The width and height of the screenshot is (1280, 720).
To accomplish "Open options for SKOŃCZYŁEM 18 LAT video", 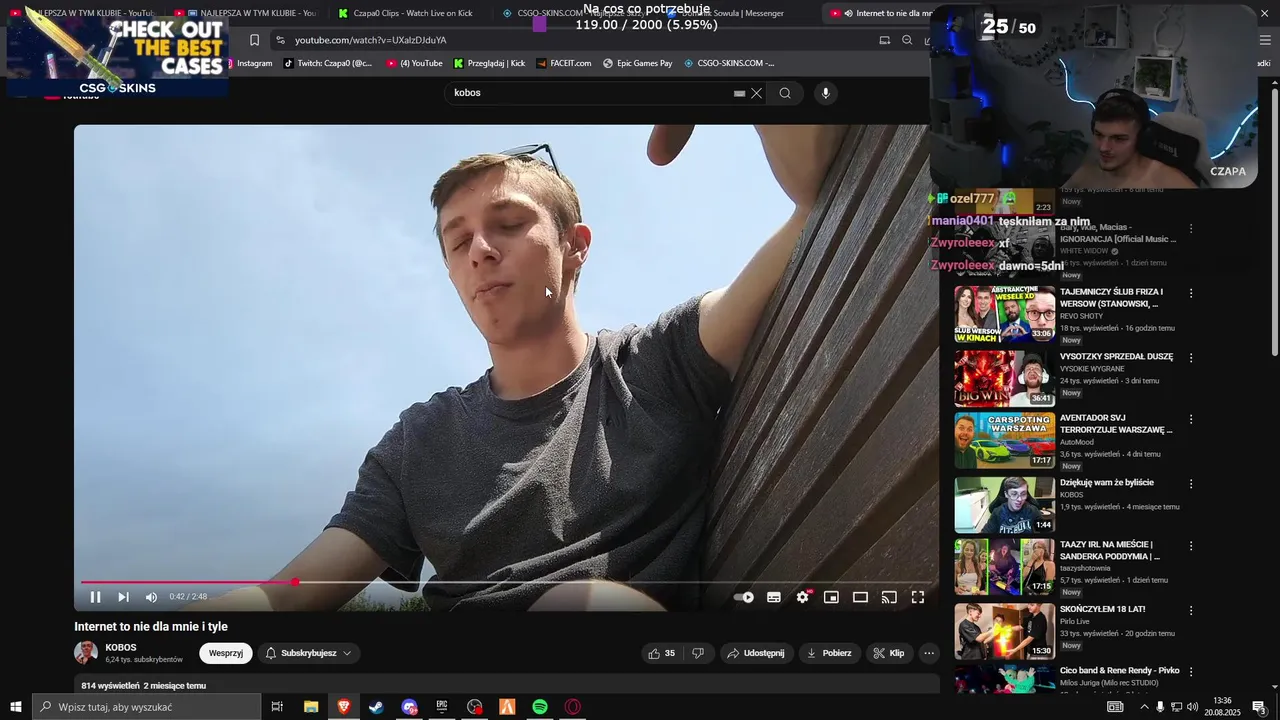I will [1191, 610].
